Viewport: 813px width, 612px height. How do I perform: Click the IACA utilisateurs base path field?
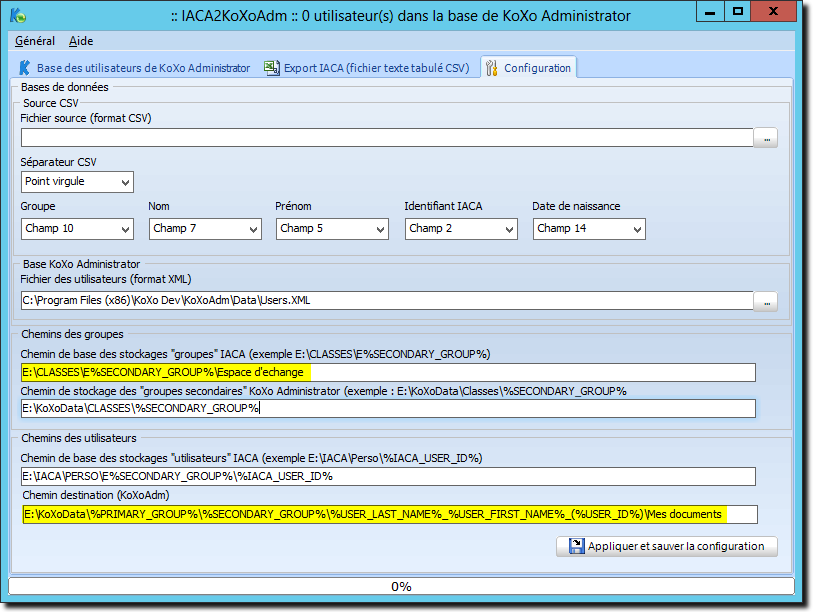point(388,476)
